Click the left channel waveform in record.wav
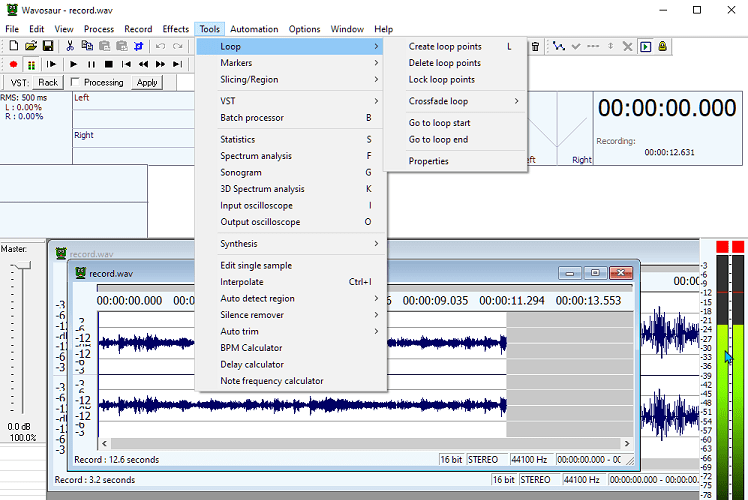748x500 pixels. [x=302, y=343]
